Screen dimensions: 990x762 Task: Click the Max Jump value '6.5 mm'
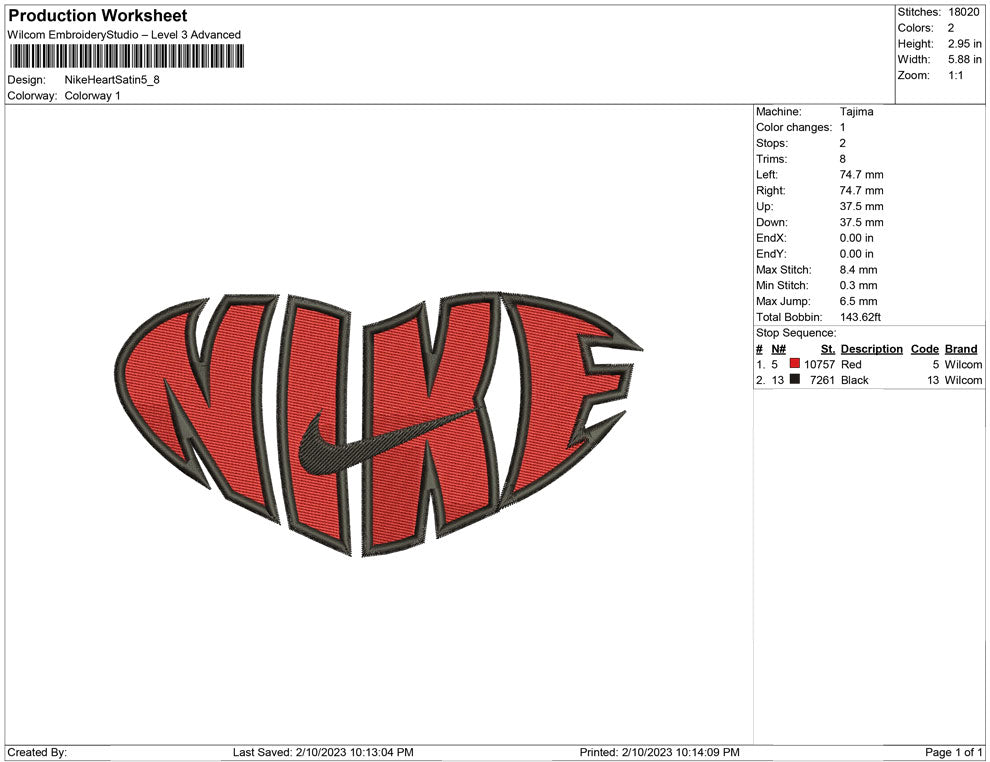(x=858, y=301)
